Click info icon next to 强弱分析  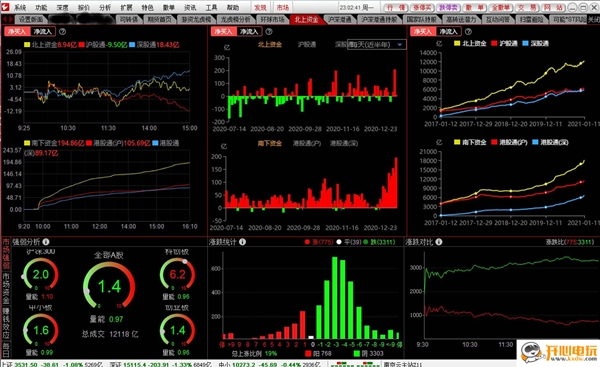point(46,242)
